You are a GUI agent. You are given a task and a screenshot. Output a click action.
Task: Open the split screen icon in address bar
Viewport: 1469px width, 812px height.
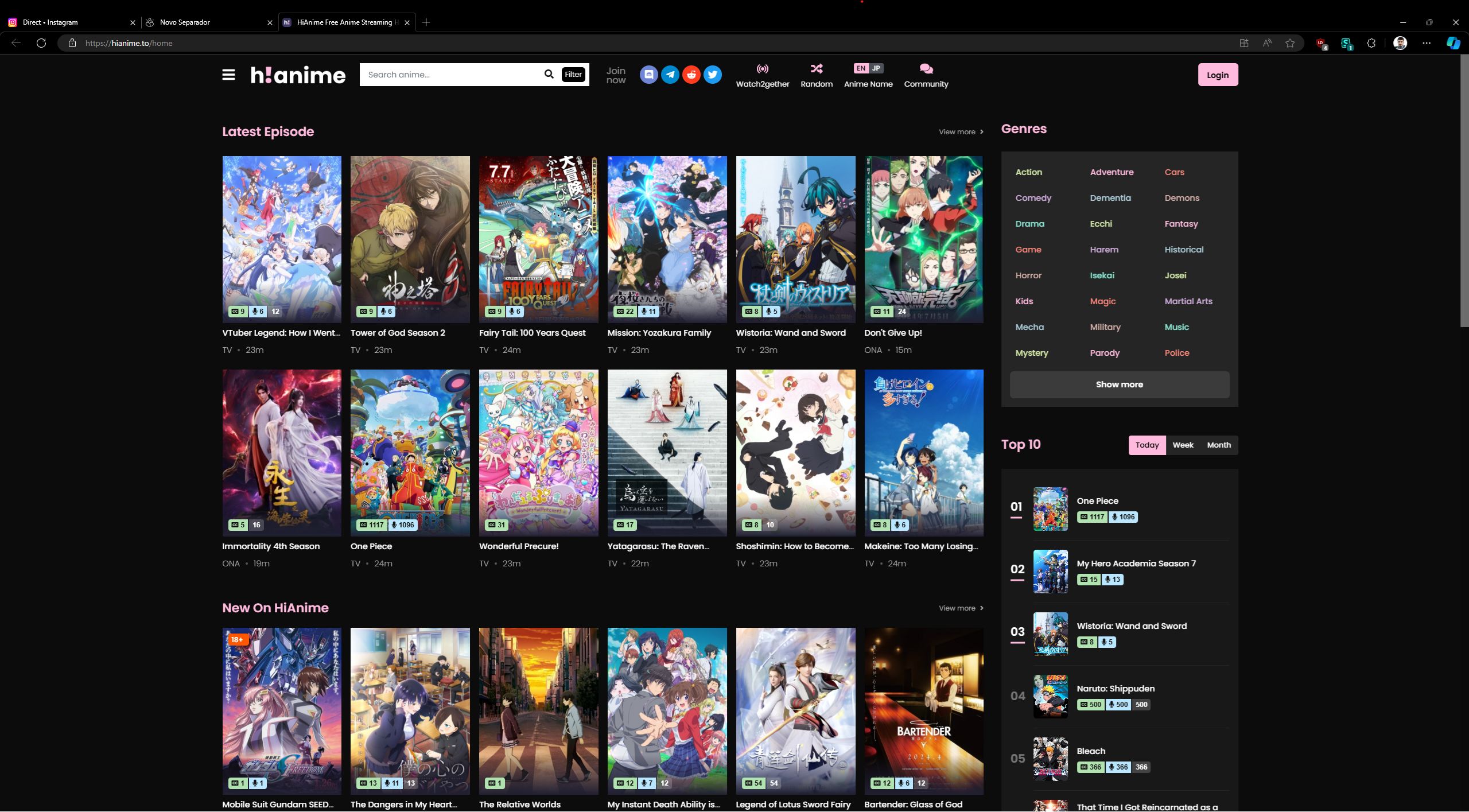pos(1244,43)
